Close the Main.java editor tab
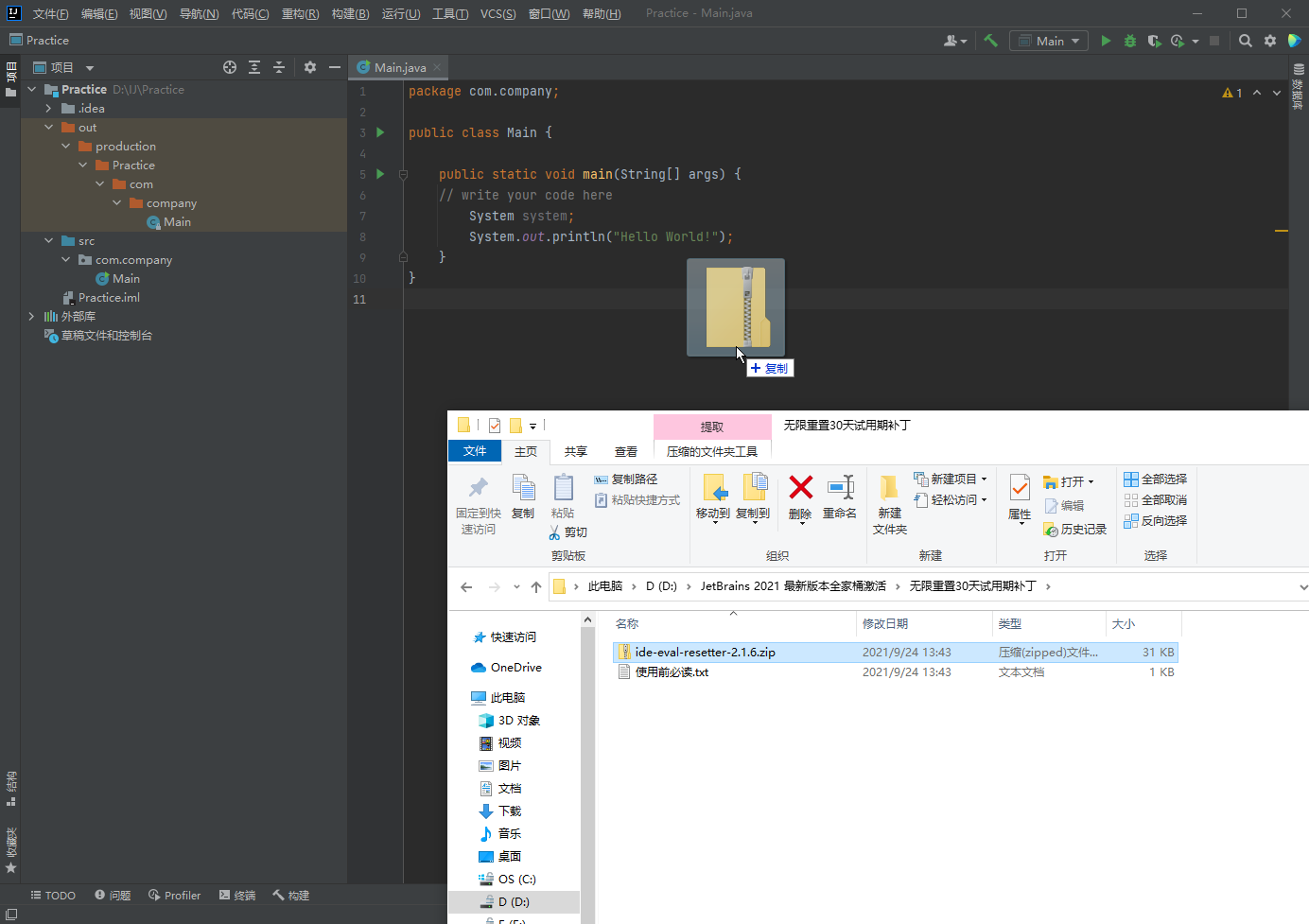The image size is (1309, 924). tap(437, 67)
